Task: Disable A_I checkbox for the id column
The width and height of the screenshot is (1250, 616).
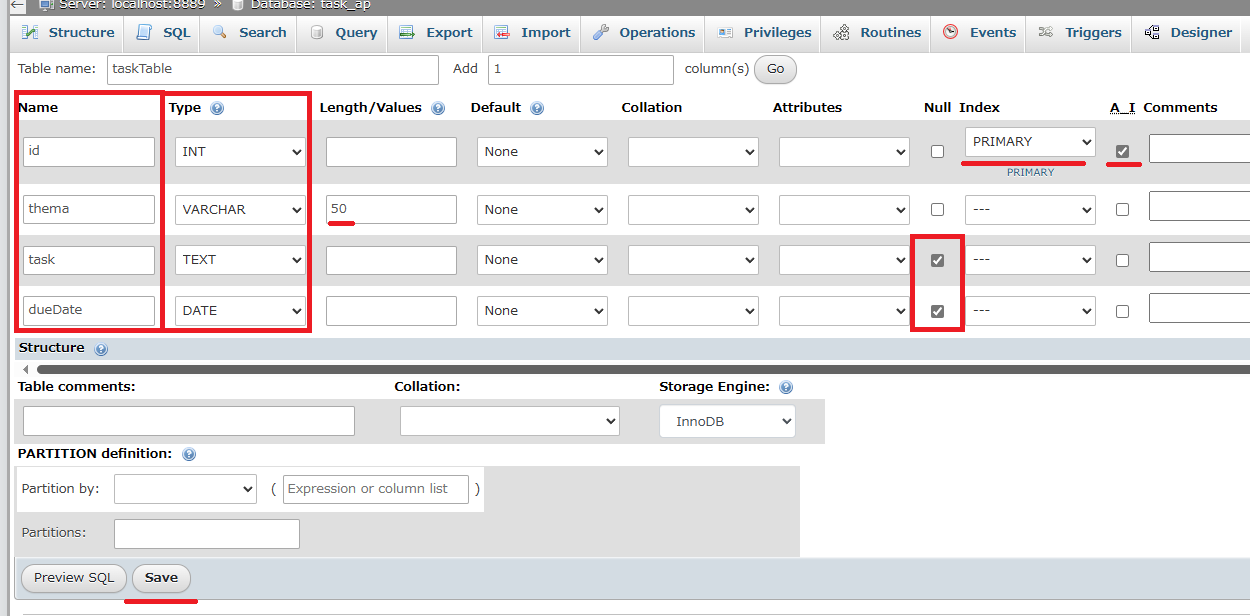Action: click(1122, 152)
